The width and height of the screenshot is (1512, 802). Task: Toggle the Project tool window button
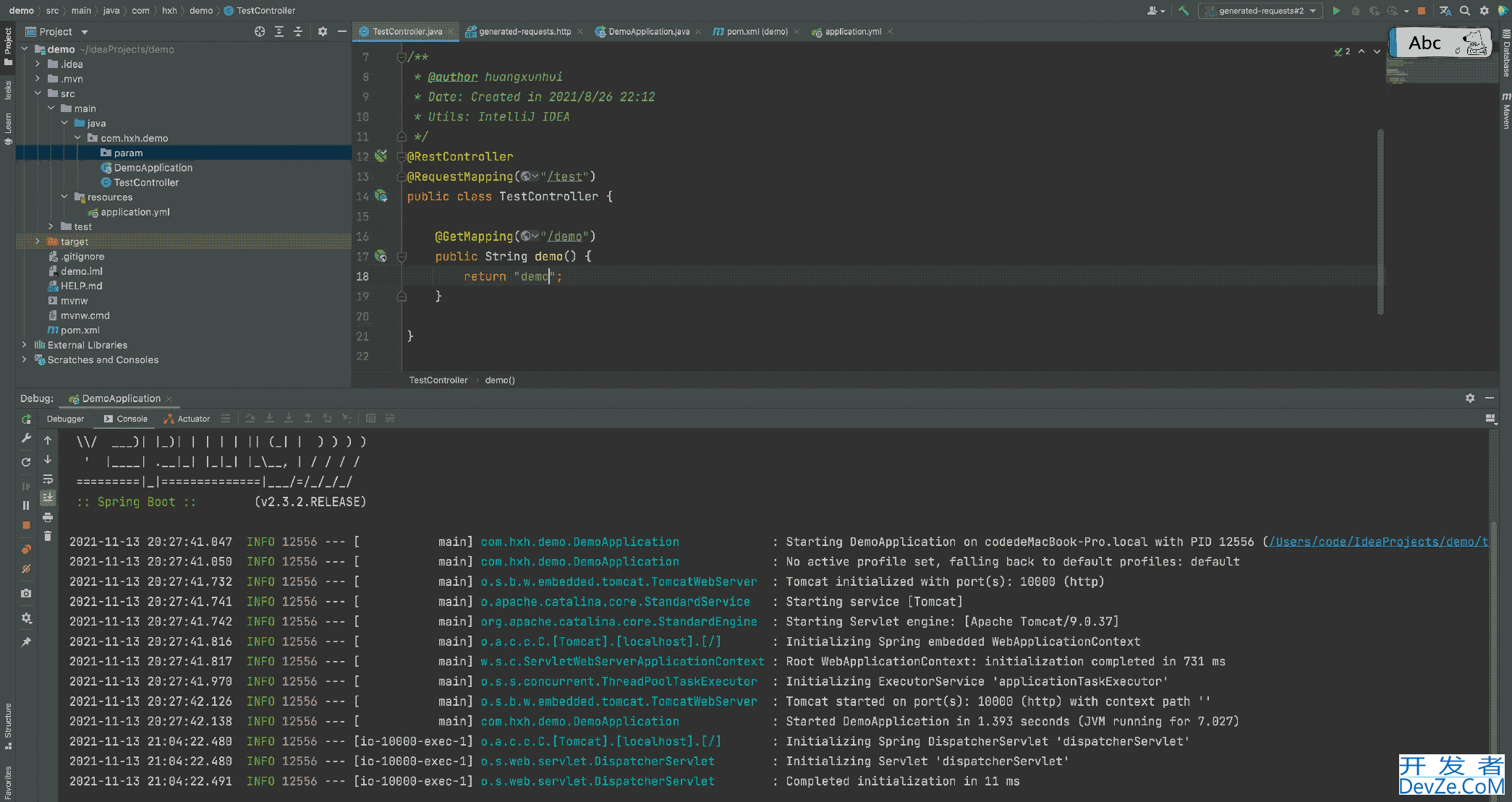tap(8, 46)
